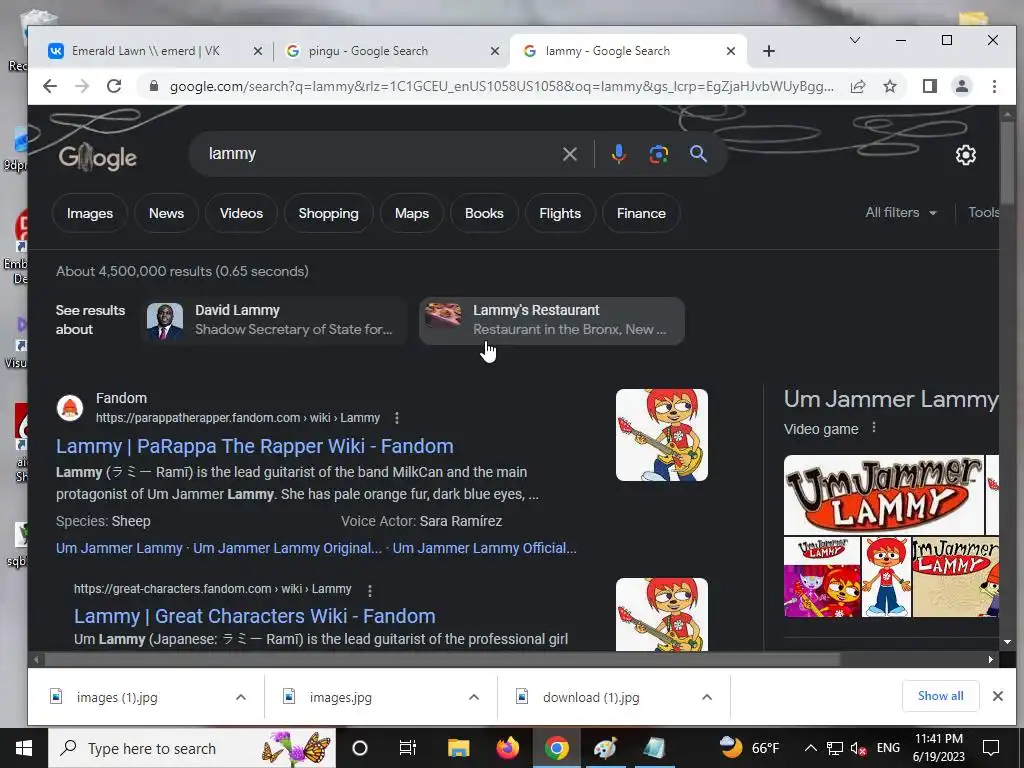The width and height of the screenshot is (1024, 768).
Task: Click the large Um Jammer Lammy logo image
Action: [x=884, y=495]
